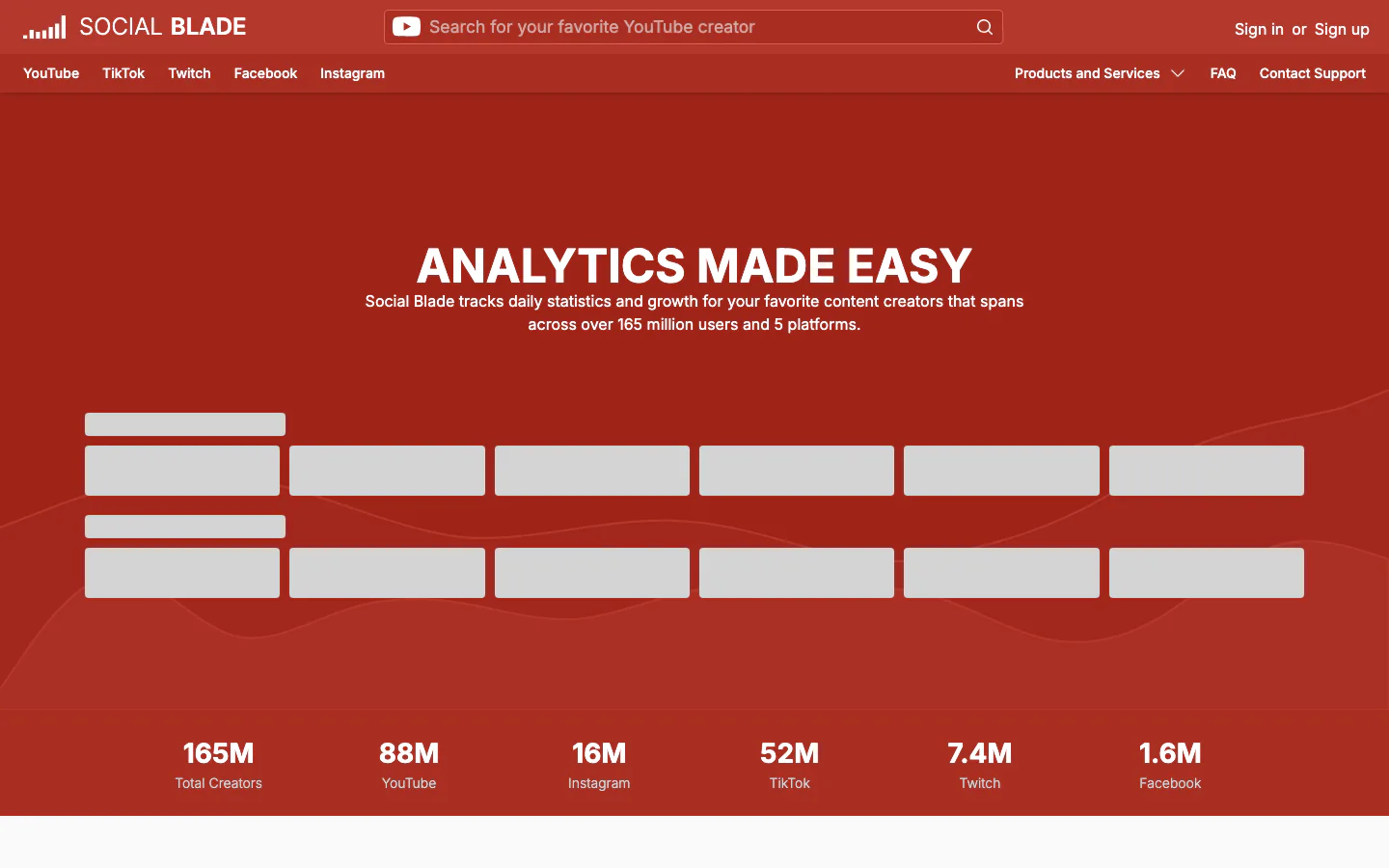The height and width of the screenshot is (868, 1389).
Task: Open the Twitch navigation tab
Action: tap(189, 73)
